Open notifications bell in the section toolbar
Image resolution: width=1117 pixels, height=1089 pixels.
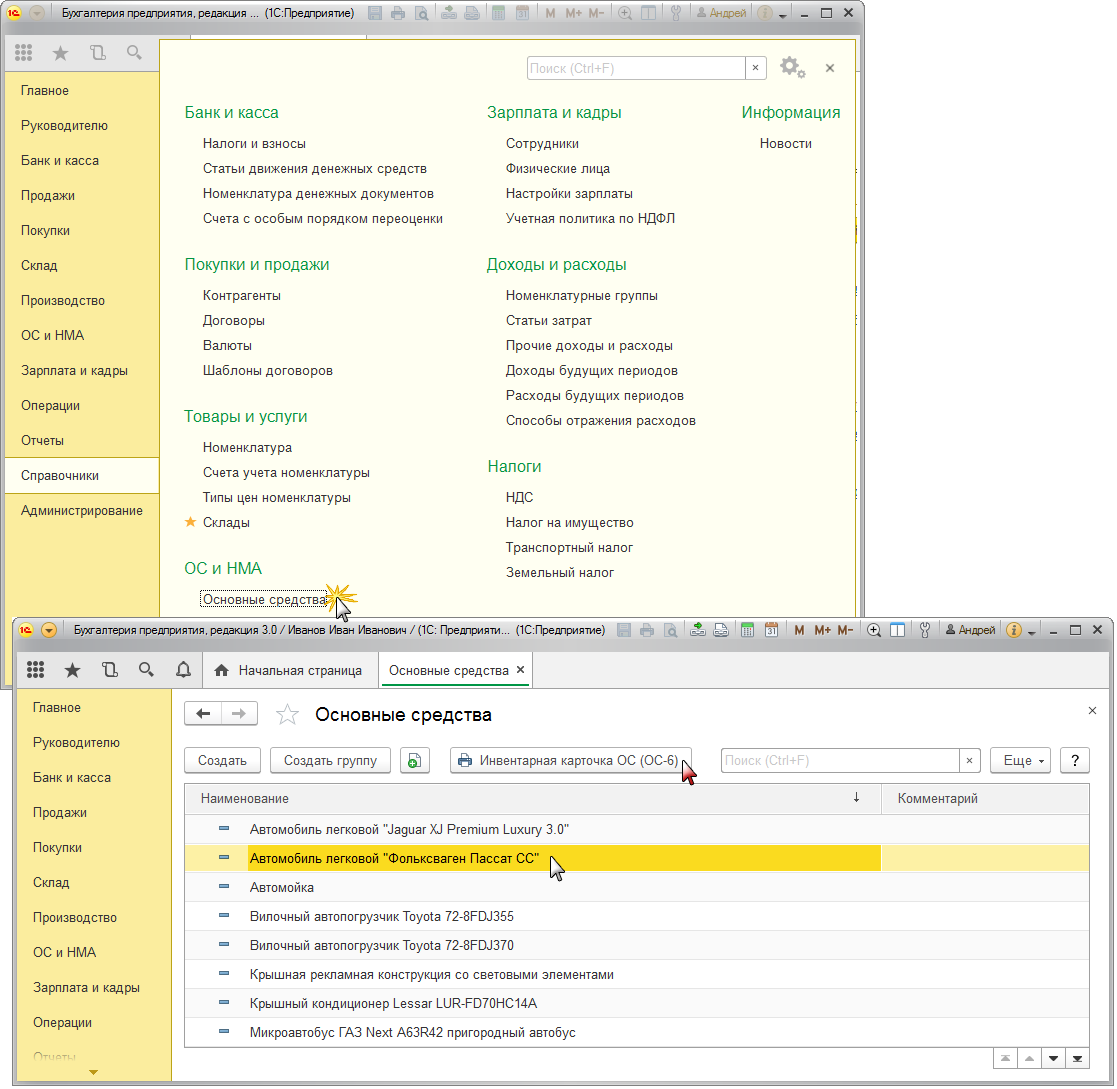[183, 670]
